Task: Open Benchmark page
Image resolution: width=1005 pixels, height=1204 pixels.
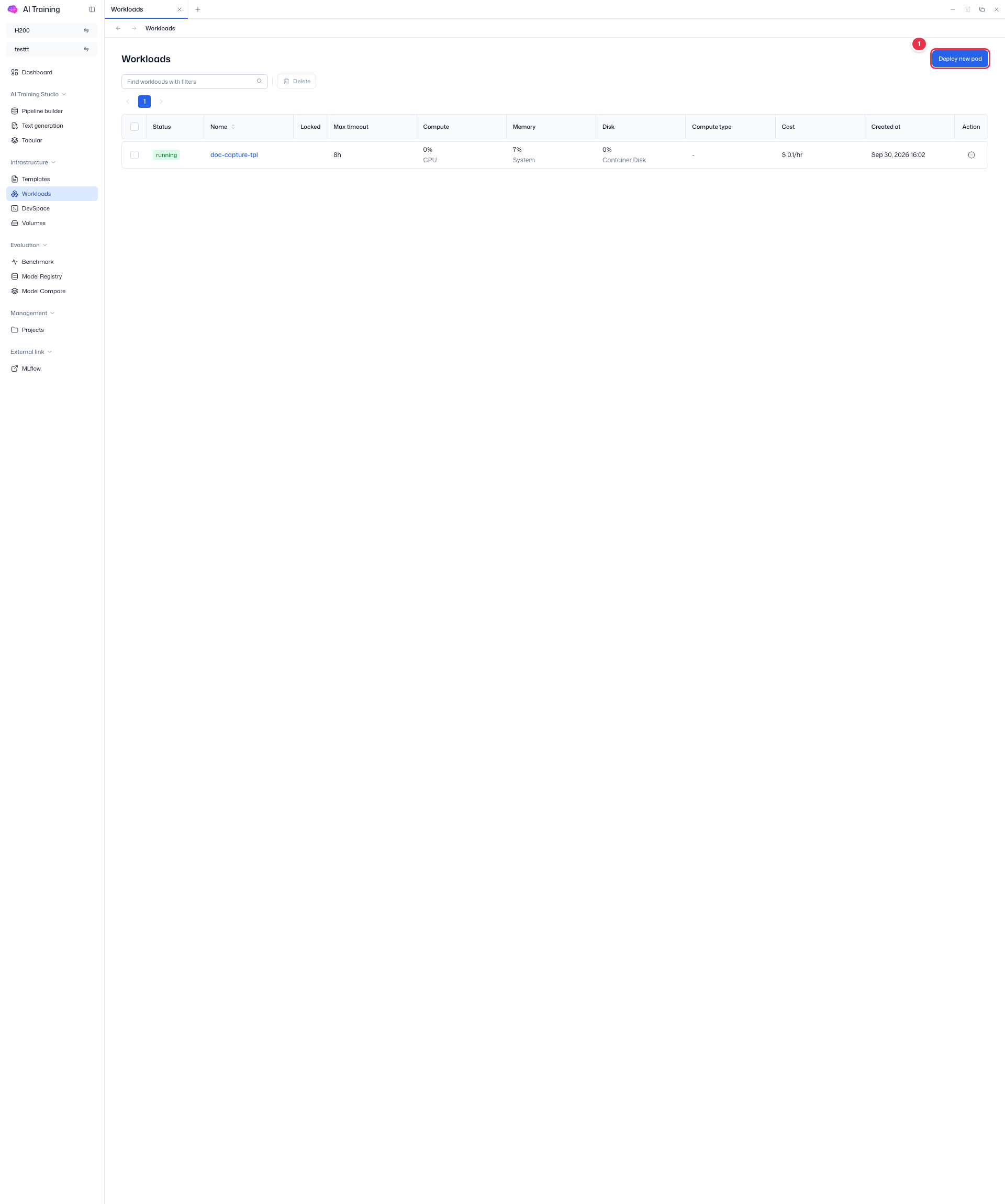Action: pos(52,262)
